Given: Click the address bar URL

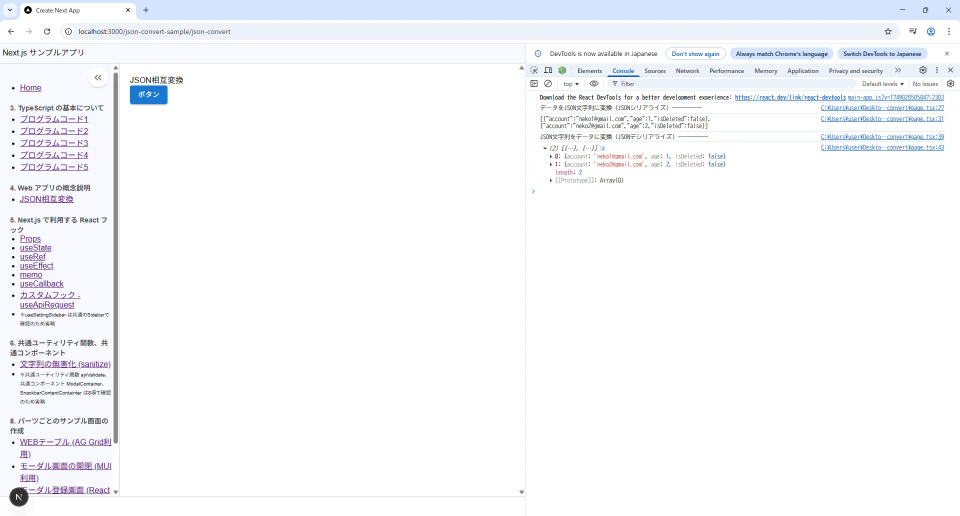Looking at the screenshot, I should (154, 31).
